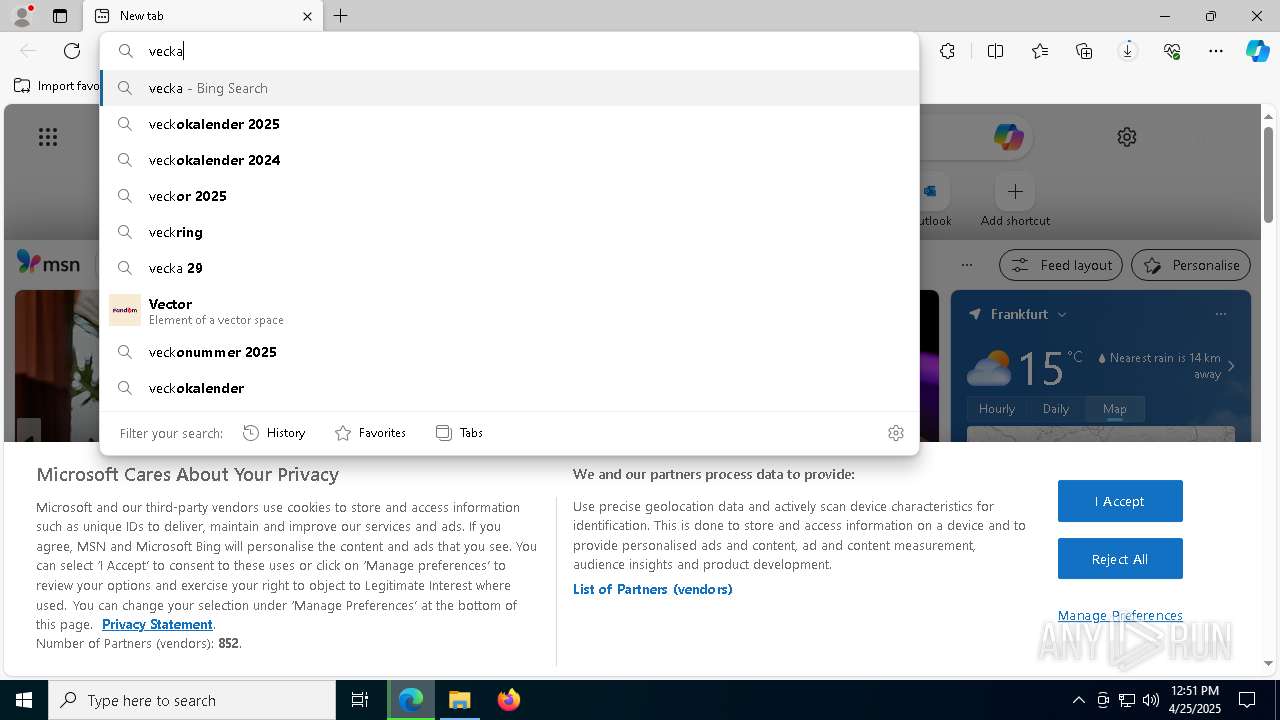Viewport: 1280px width, 720px height.
Task: Open the tab actions menu icon
Action: [60, 16]
